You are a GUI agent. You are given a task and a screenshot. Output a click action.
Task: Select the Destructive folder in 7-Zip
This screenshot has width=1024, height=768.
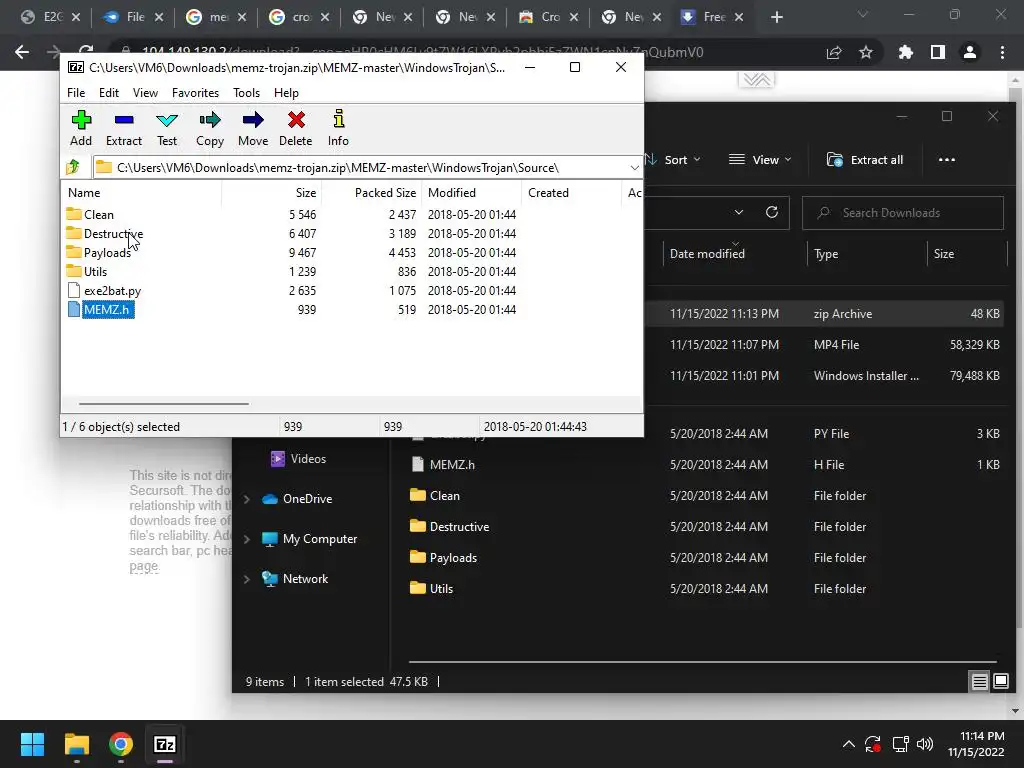tap(113, 233)
